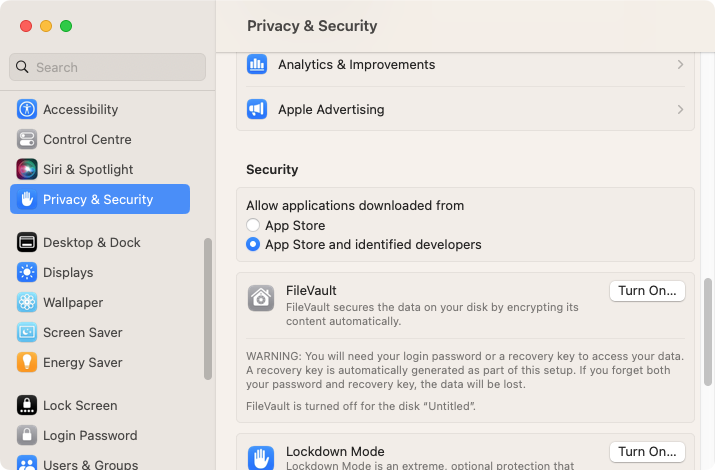Screen dimensions: 715x470
Task: Click "FileVault is turned off" status text
Action: point(361,406)
